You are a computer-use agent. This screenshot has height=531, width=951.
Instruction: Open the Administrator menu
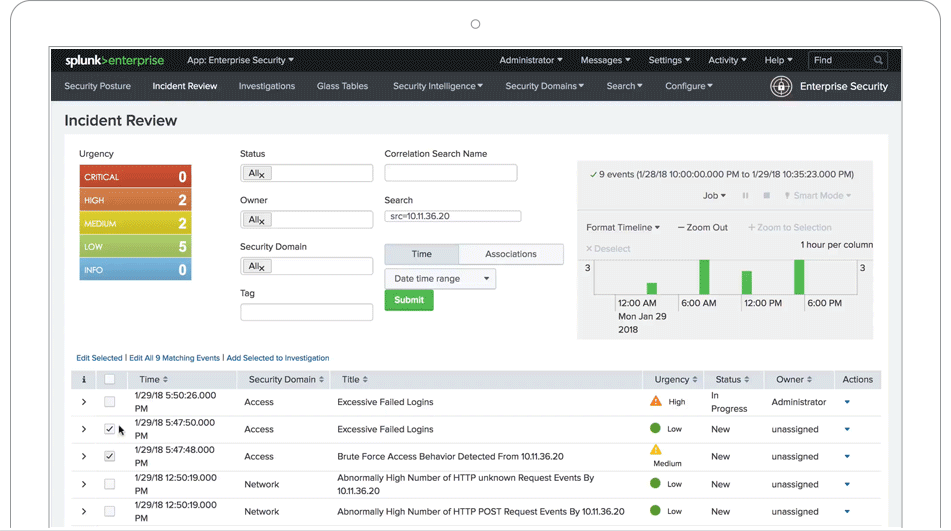coord(531,60)
